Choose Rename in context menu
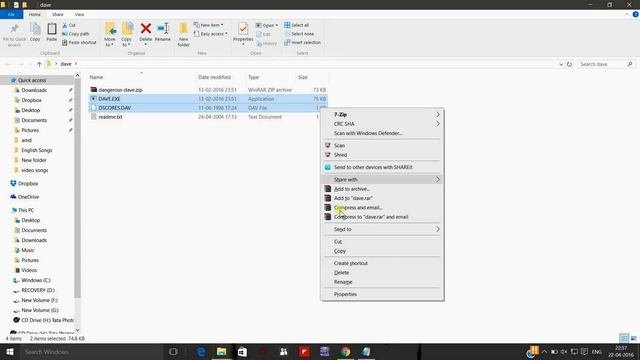The image size is (640, 360). tap(382, 282)
